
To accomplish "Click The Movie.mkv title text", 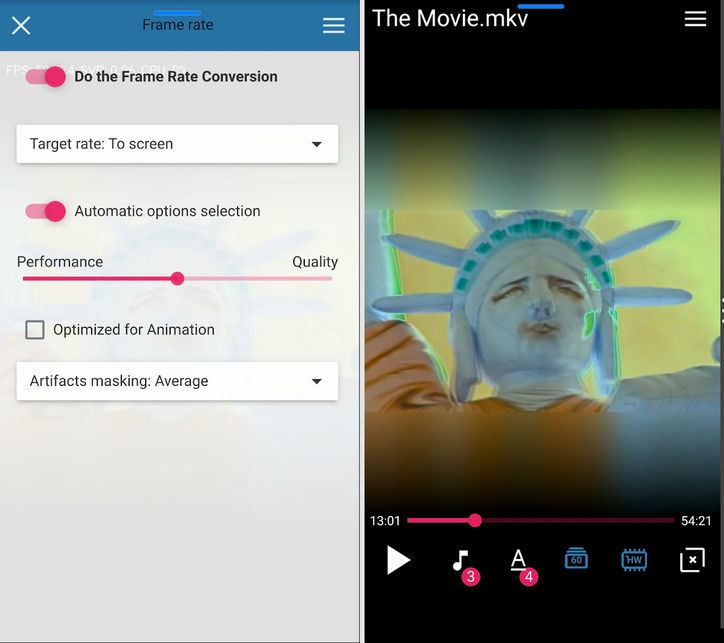I will pos(450,19).
